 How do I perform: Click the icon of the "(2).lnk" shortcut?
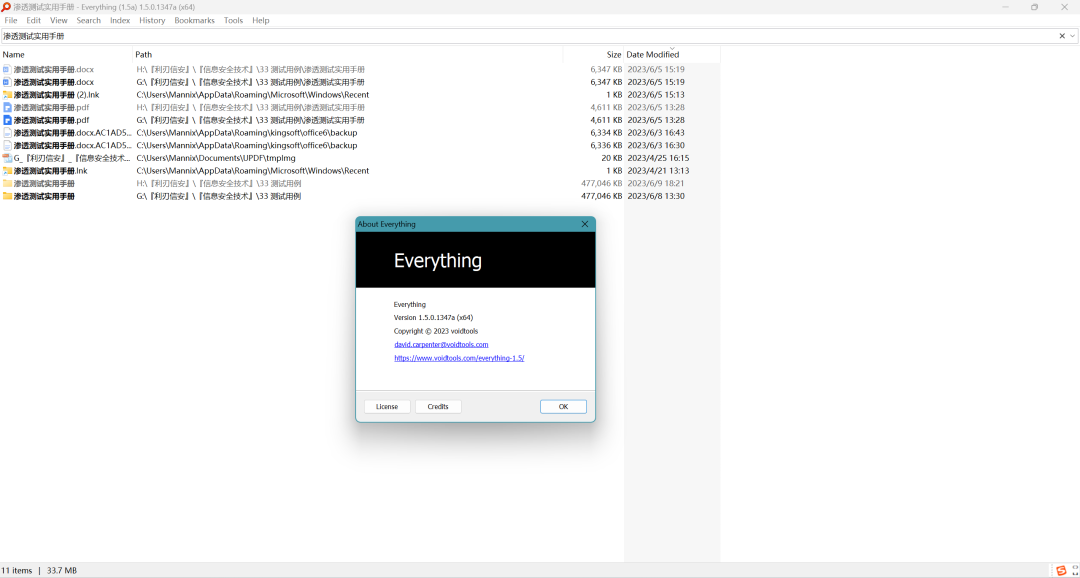[7, 94]
